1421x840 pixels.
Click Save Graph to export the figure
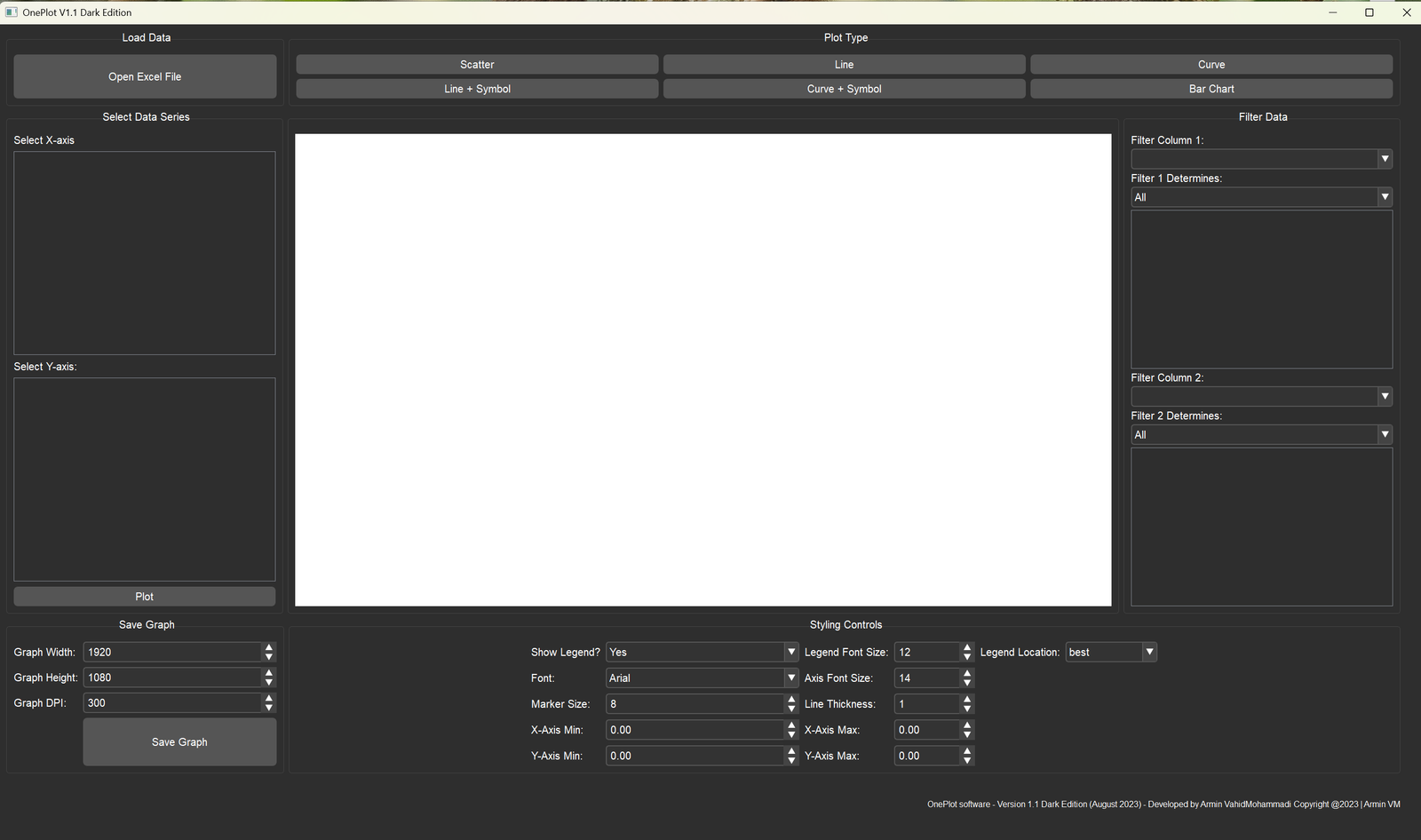click(x=179, y=741)
